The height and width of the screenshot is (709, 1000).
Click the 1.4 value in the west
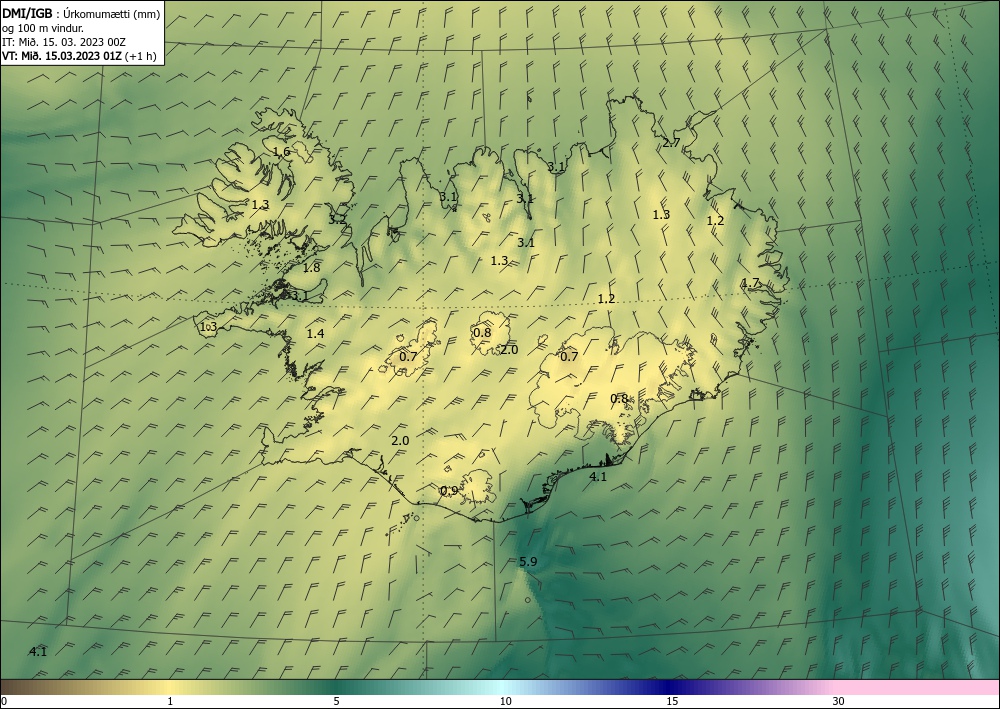tap(315, 333)
